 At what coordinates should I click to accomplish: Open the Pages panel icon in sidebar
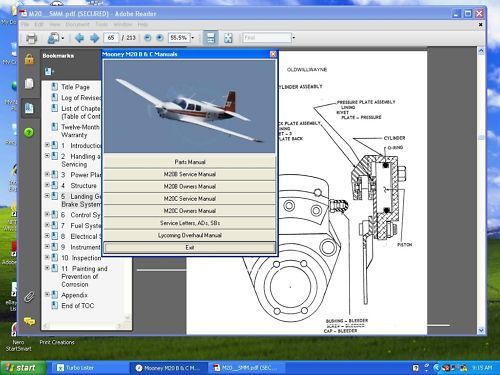tap(29, 83)
